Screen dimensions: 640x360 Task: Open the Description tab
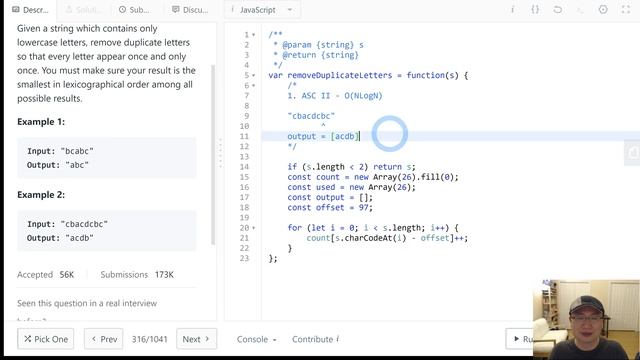[x=31, y=10]
